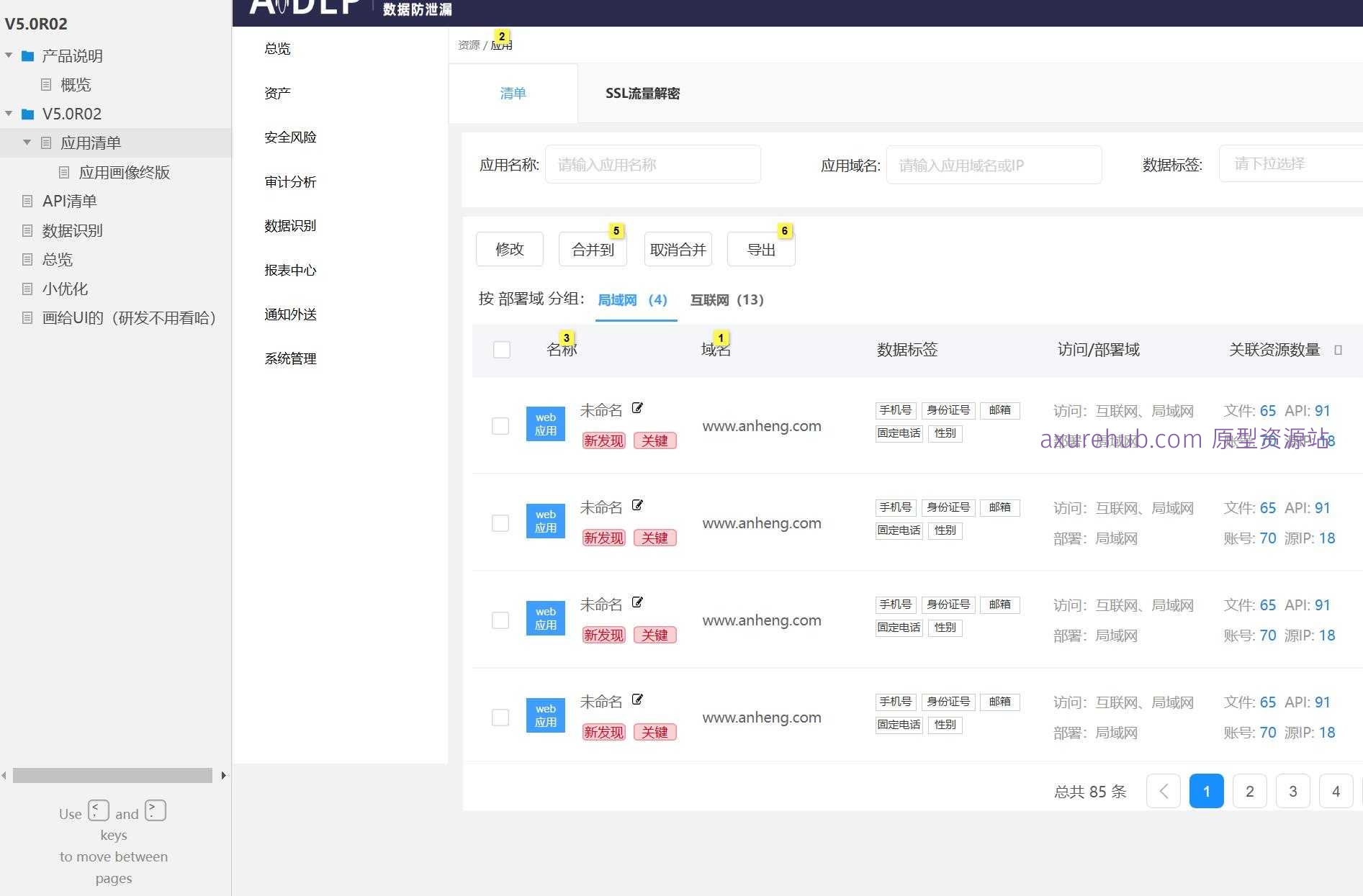Open 数据识别 in the main navigation menu
The width and height of the screenshot is (1363, 896).
290,226
